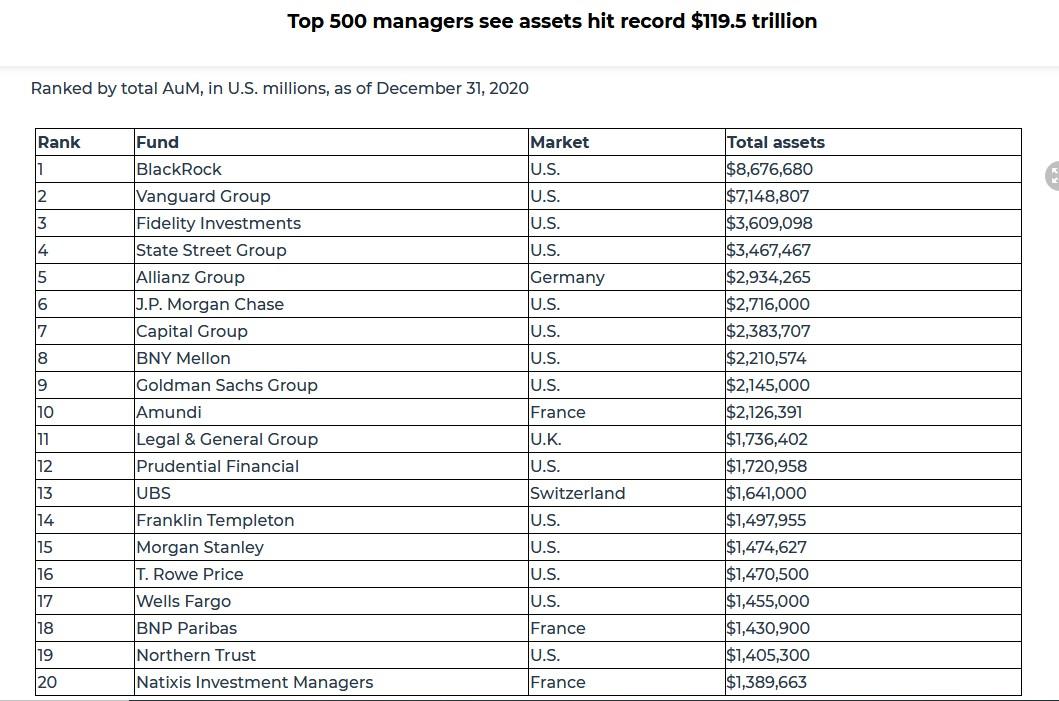The image size is (1059, 701).
Task: Click the Goldman Sachs Group cell
Action: (227, 385)
